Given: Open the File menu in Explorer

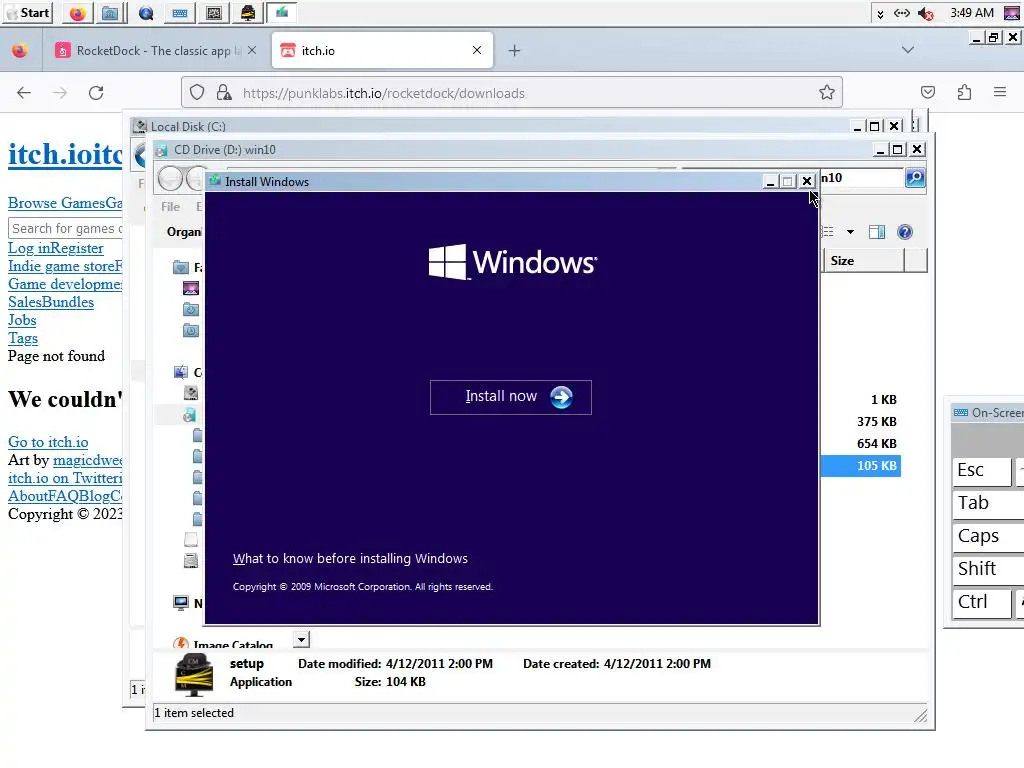Looking at the screenshot, I should [x=170, y=206].
